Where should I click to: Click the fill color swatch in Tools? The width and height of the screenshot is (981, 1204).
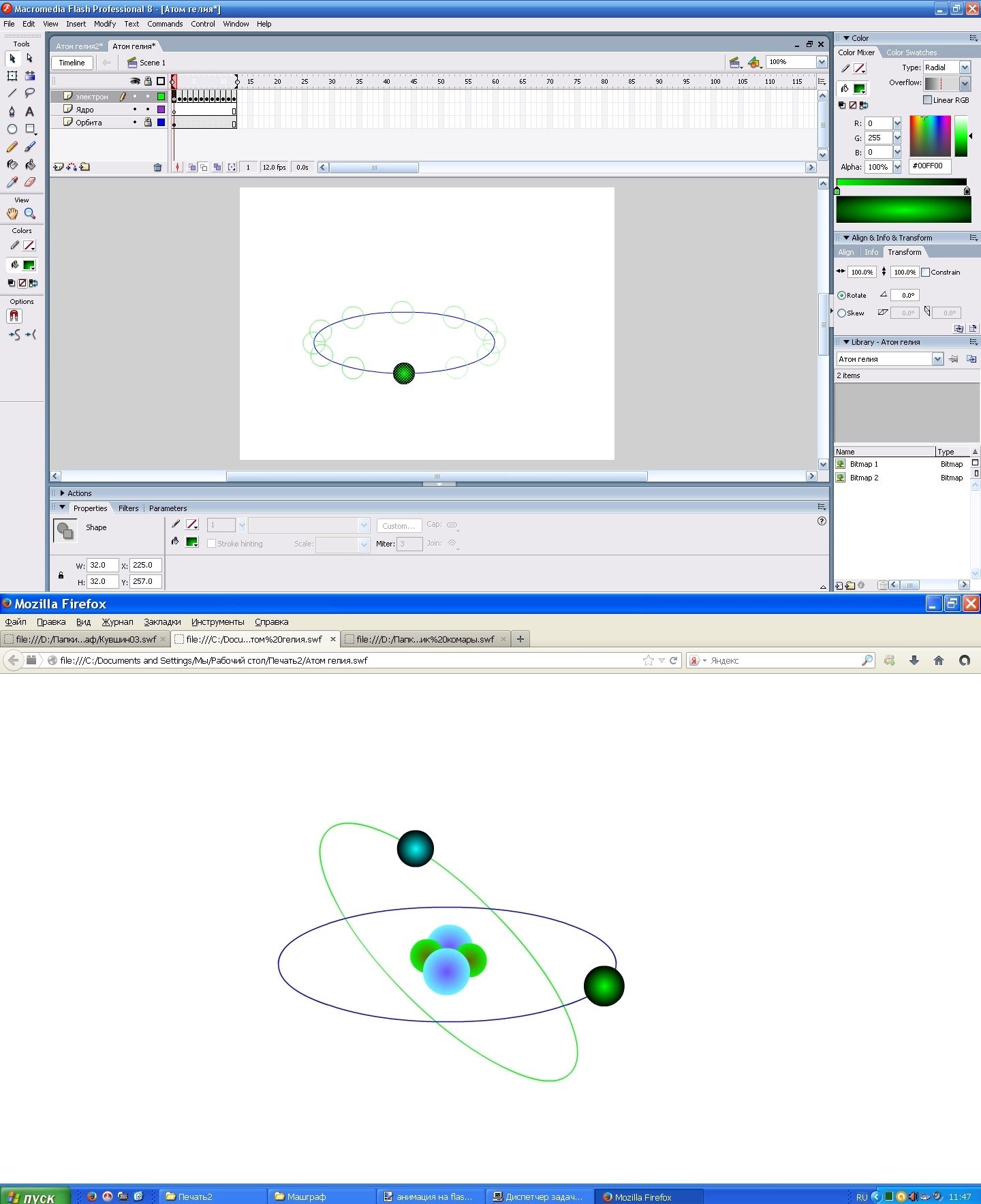pyautogui.click(x=29, y=265)
